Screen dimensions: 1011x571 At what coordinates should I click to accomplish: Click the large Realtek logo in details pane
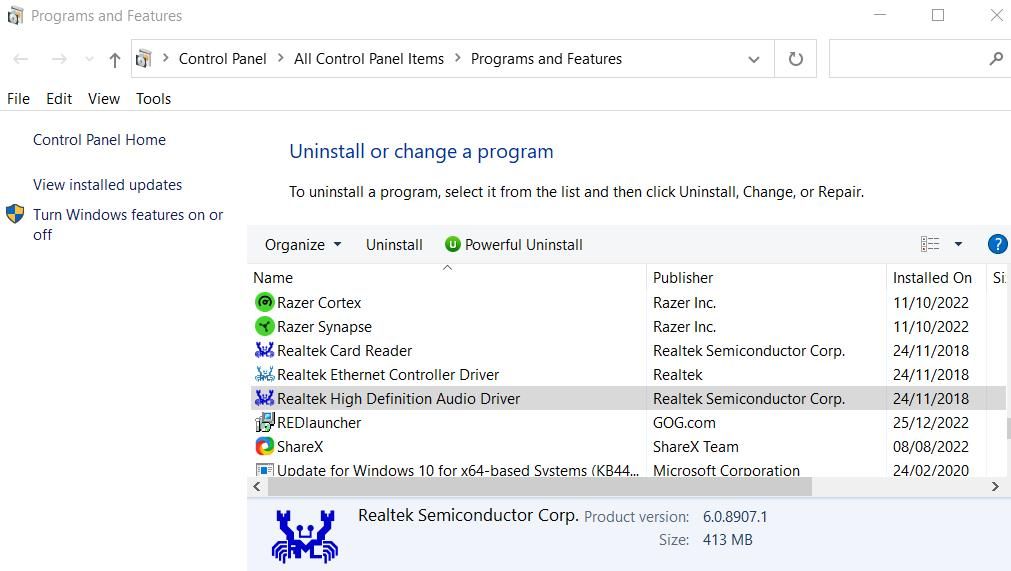pyautogui.click(x=304, y=536)
